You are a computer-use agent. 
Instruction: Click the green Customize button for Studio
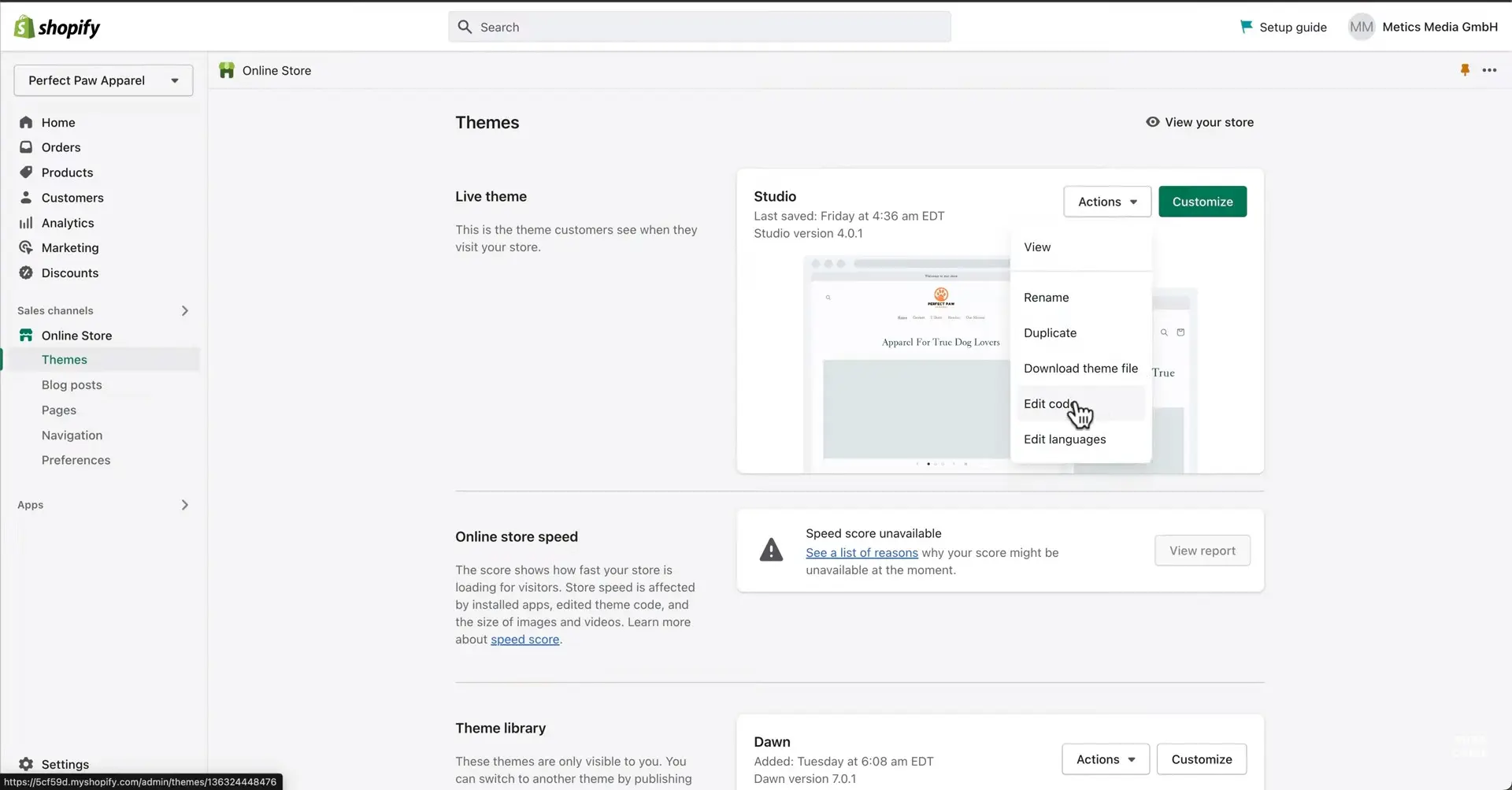click(x=1203, y=202)
